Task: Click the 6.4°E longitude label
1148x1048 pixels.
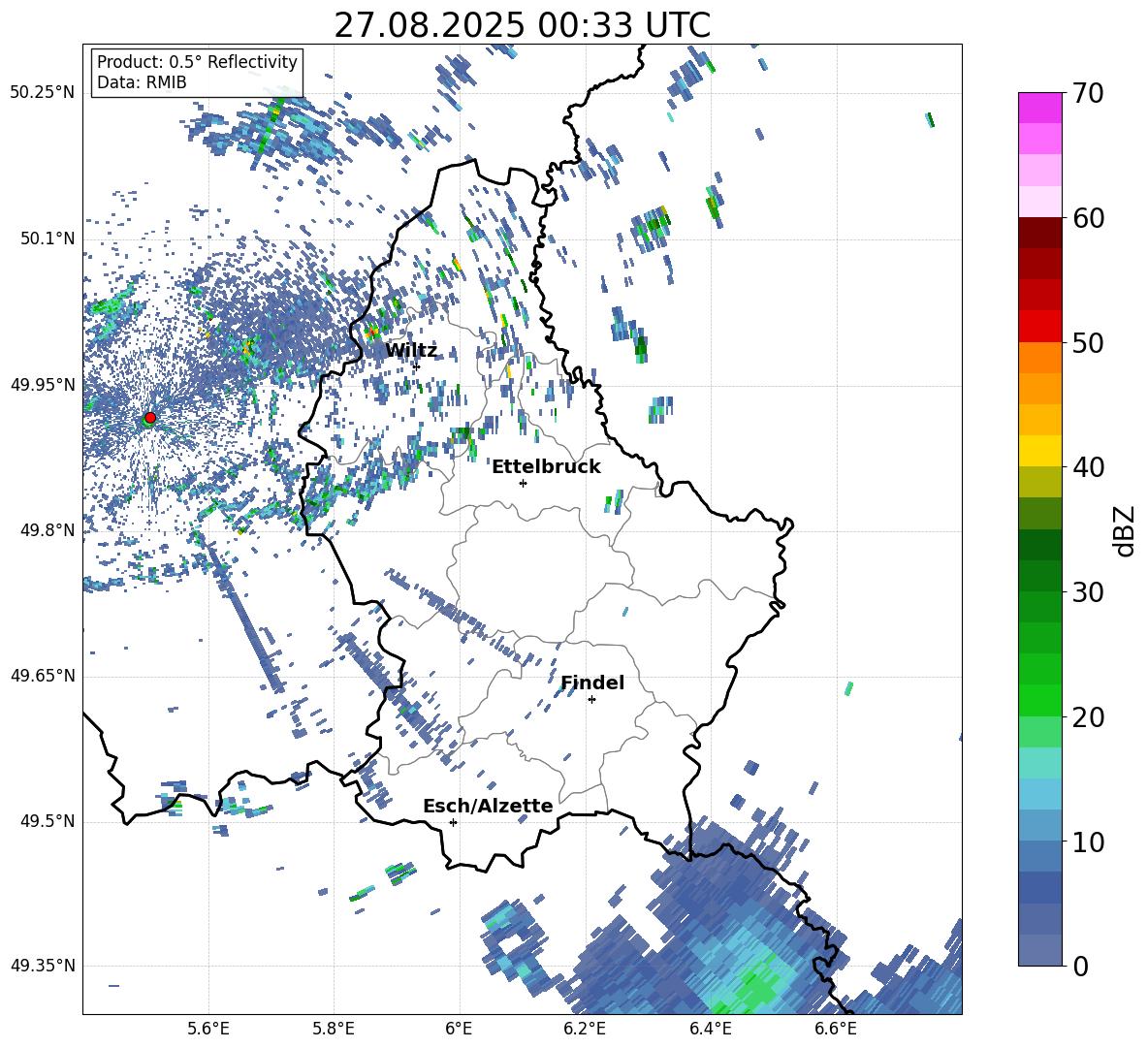Action: coord(710,1029)
